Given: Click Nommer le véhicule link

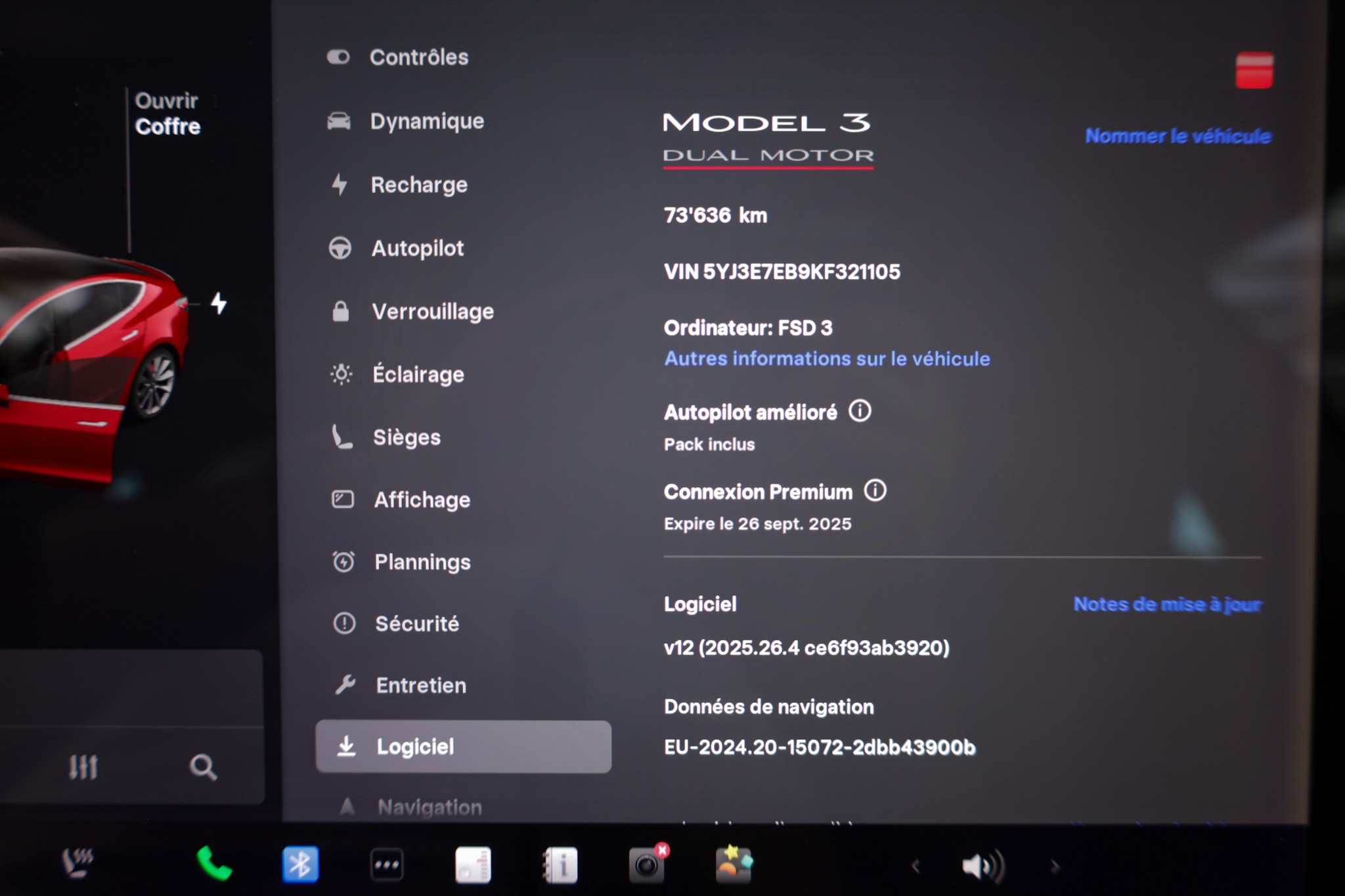Looking at the screenshot, I should (1178, 136).
